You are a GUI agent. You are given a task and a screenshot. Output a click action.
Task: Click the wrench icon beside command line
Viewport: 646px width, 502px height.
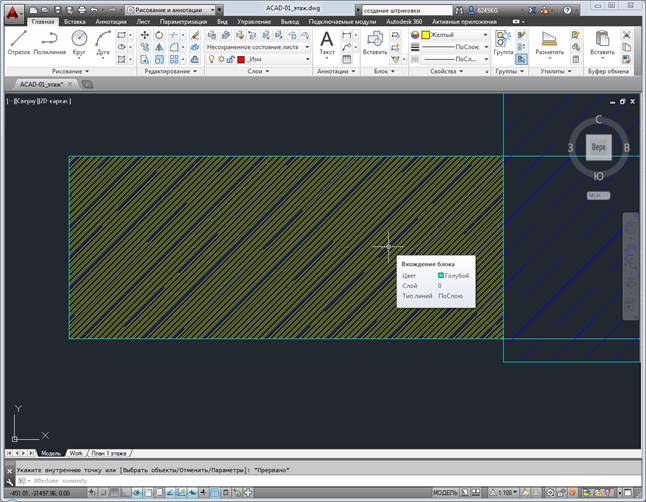tap(9, 481)
